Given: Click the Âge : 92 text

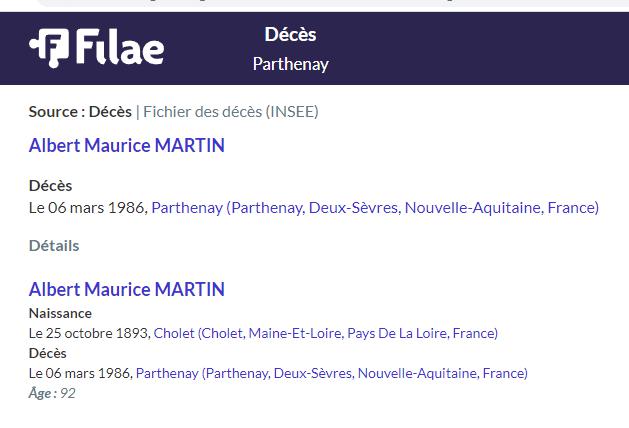Looking at the screenshot, I should click(x=52, y=394).
